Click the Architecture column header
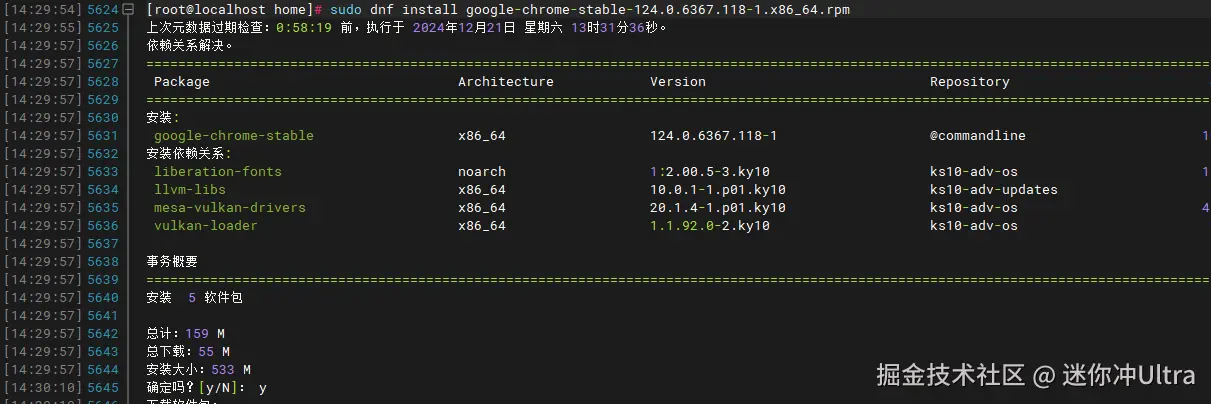 (505, 81)
